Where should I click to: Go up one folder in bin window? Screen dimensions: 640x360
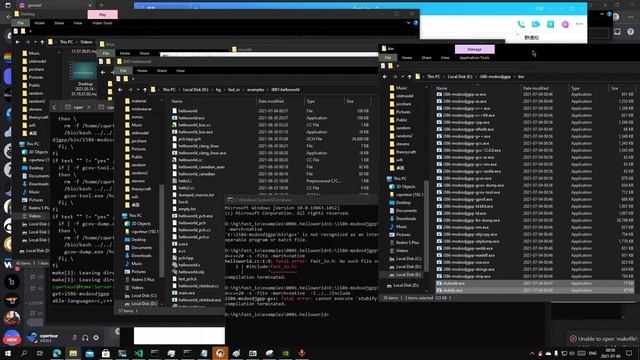409,77
